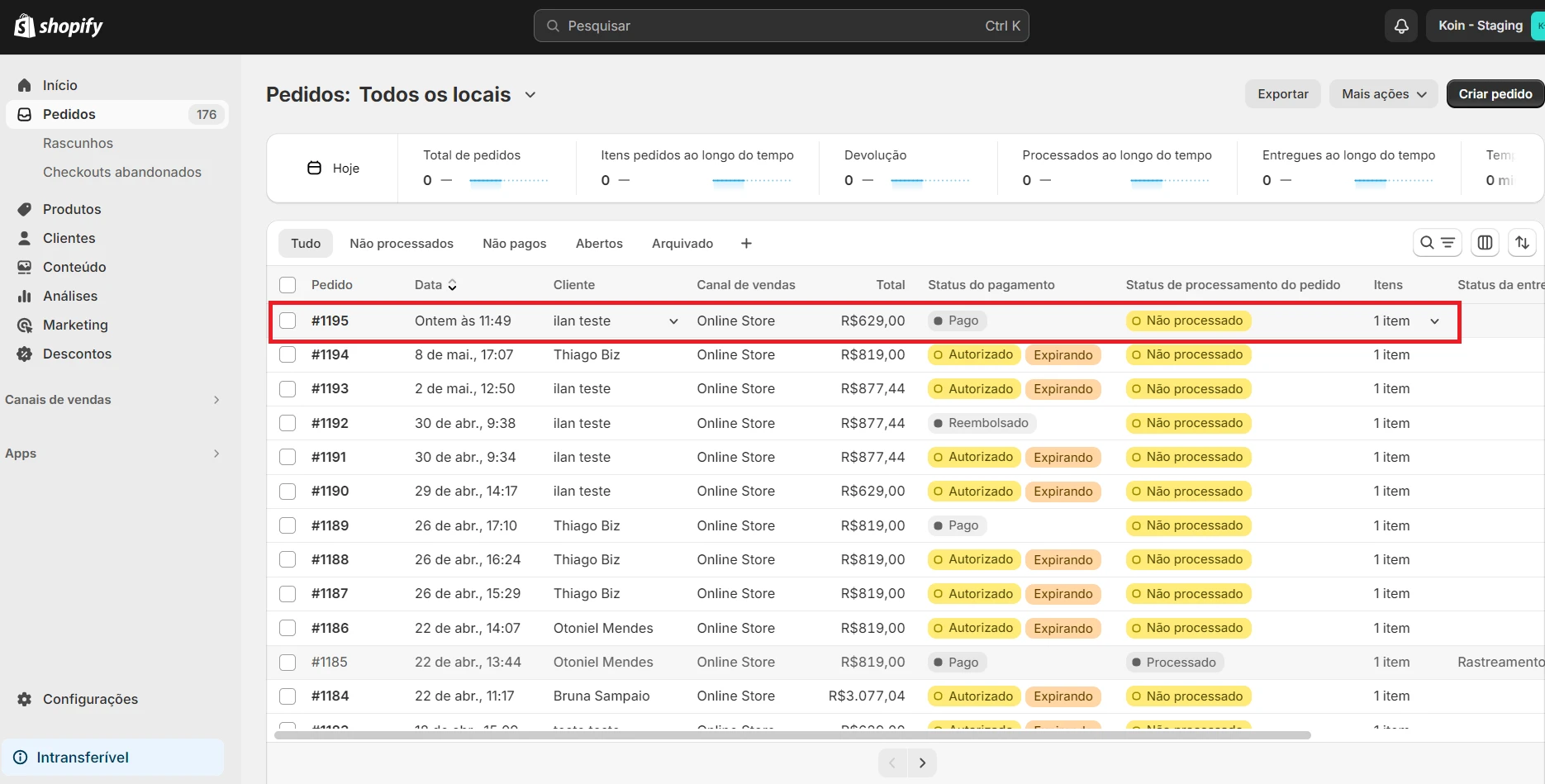1545x784 pixels.
Task: Click the sort orders arrows icon
Action: [1522, 243]
